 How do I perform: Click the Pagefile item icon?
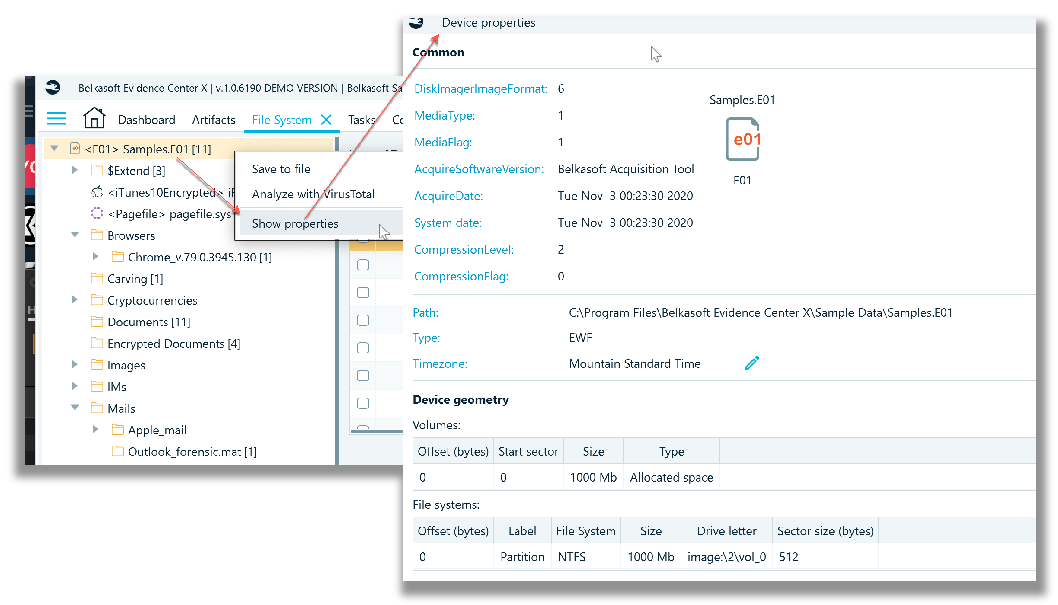pyautogui.click(x=97, y=214)
